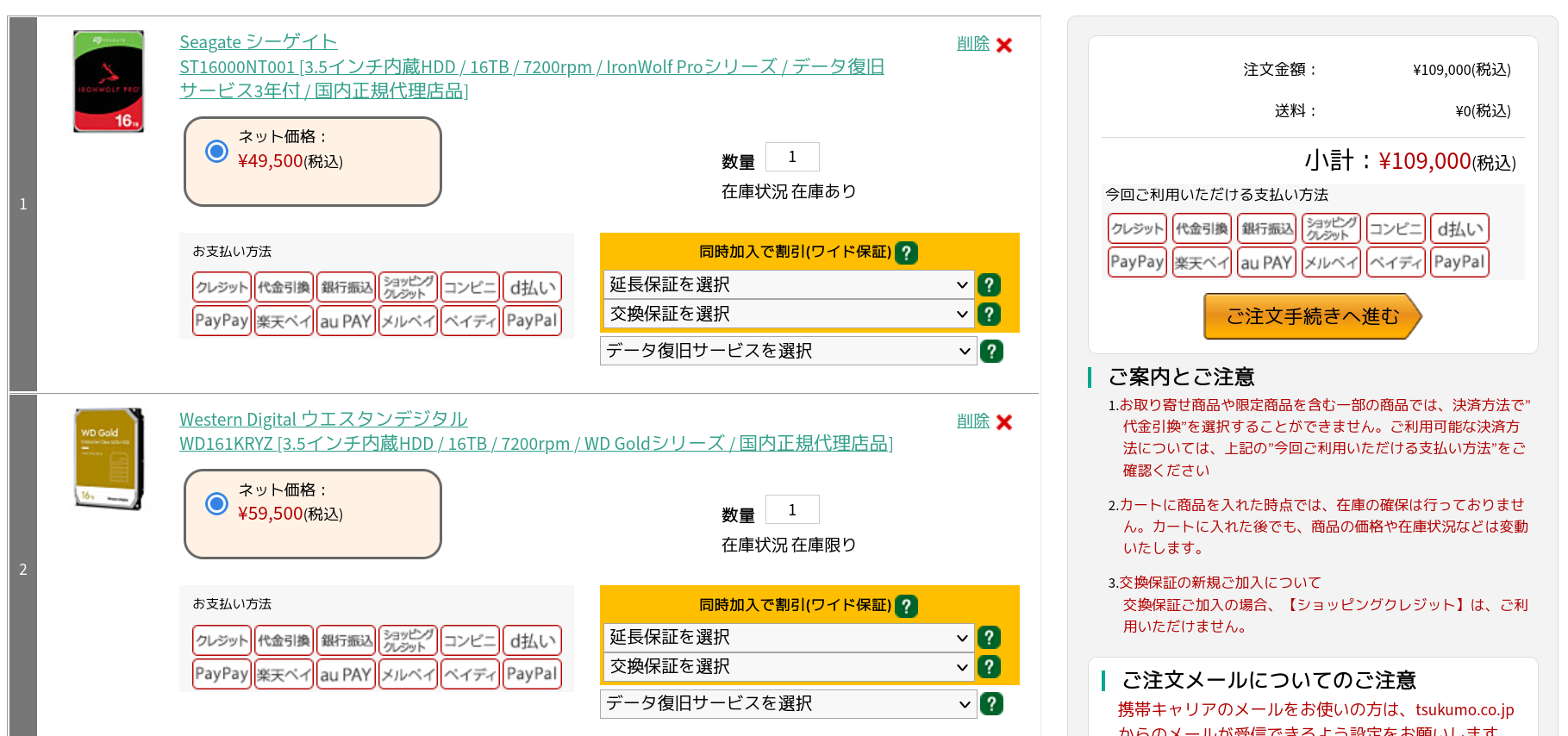The height and width of the screenshot is (736, 1568).
Task: Click クレジット payment badge in order summary
Action: [x=1137, y=228]
